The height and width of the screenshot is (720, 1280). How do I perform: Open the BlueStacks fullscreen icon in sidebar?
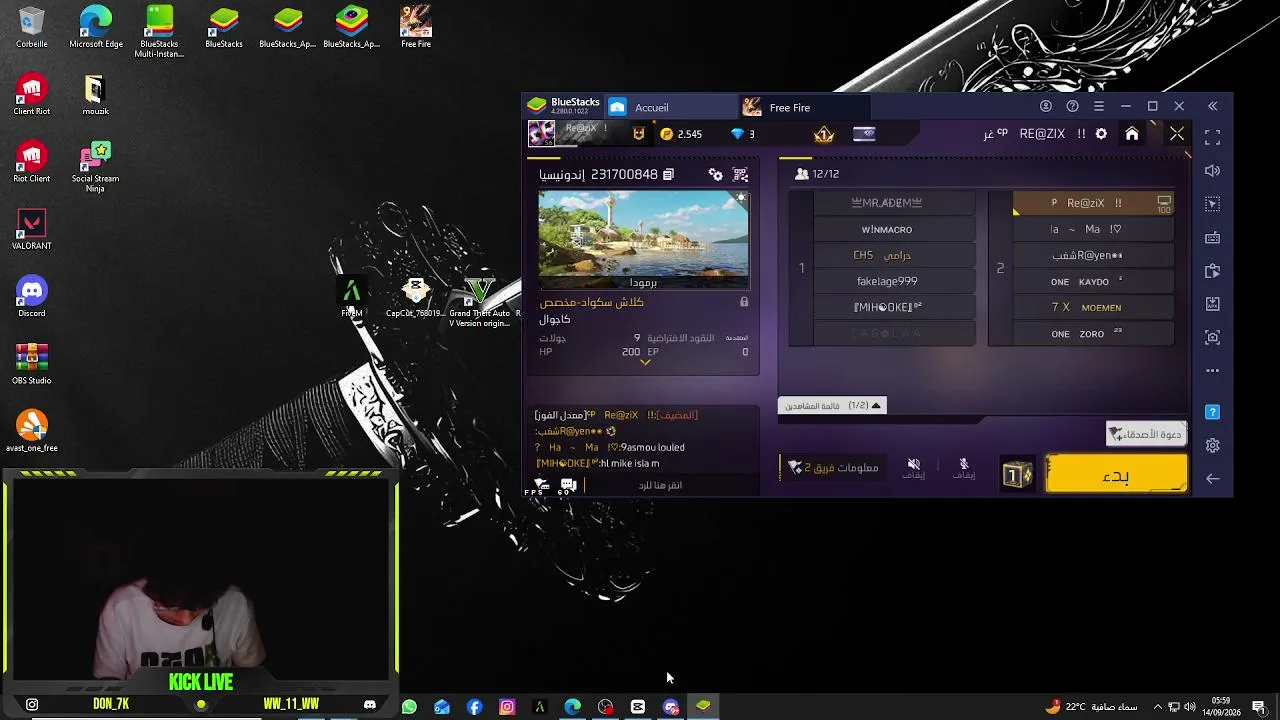1212,137
